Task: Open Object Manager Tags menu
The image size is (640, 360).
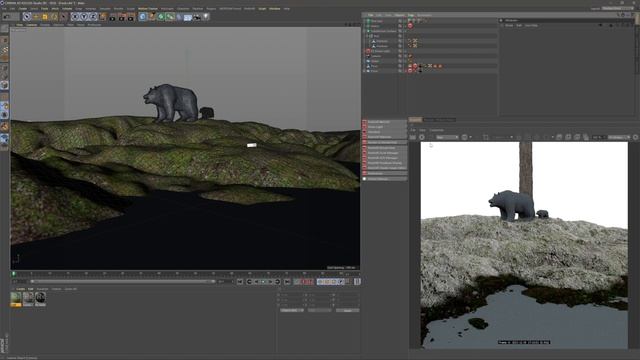Action: 411,15
